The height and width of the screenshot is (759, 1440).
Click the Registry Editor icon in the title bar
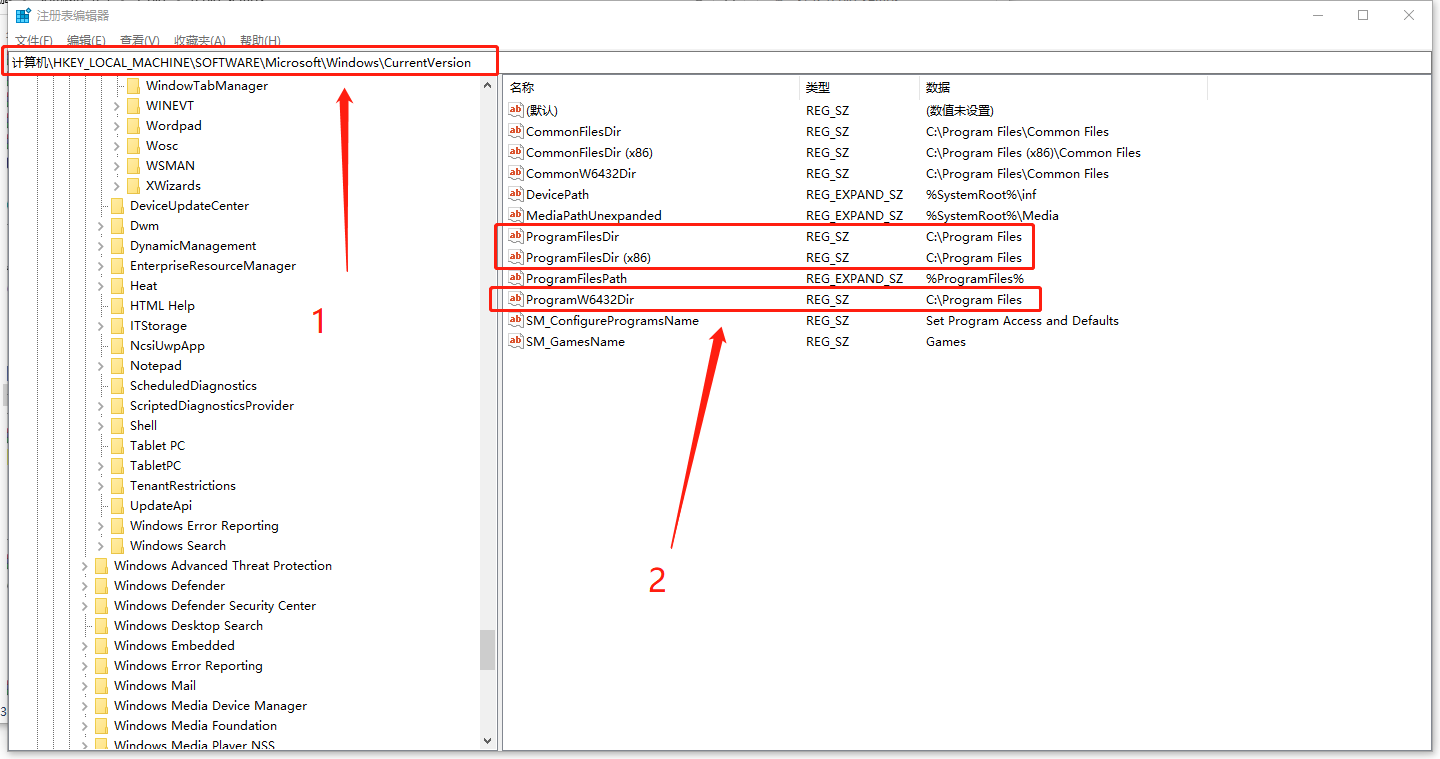click(22, 15)
